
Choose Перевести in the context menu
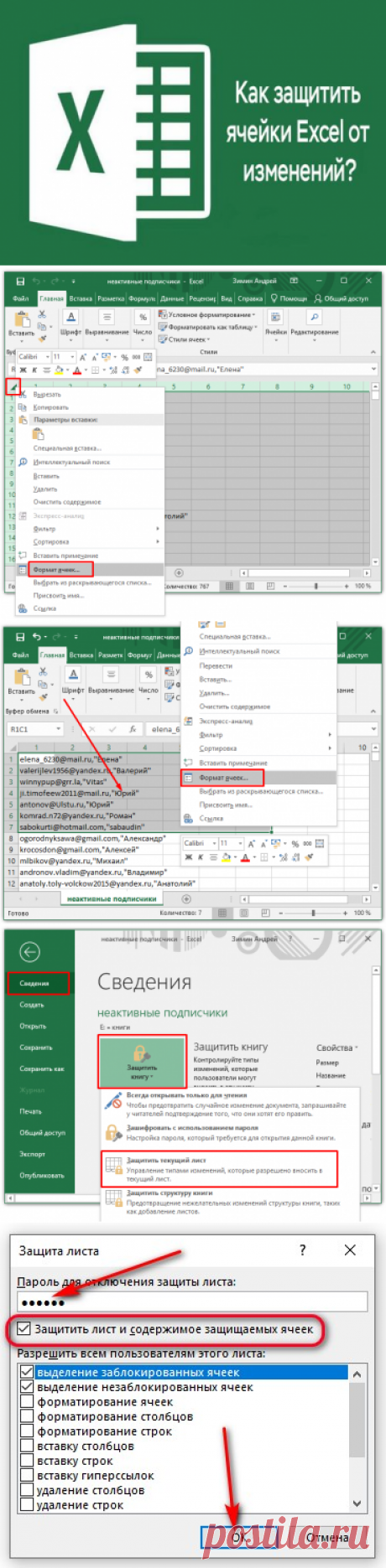216,665
